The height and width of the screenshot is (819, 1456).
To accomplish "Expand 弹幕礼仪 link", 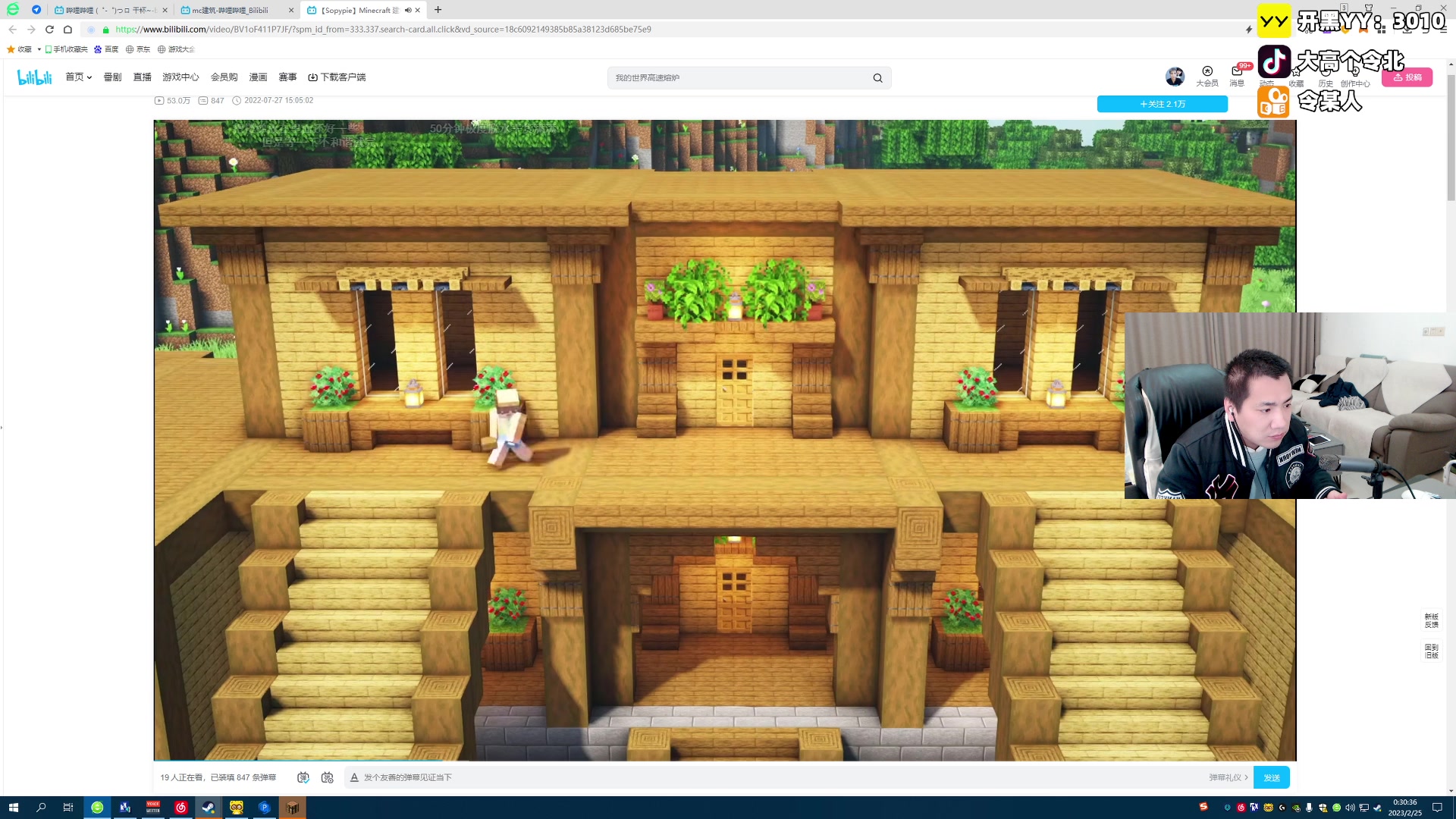I will click(x=1228, y=778).
